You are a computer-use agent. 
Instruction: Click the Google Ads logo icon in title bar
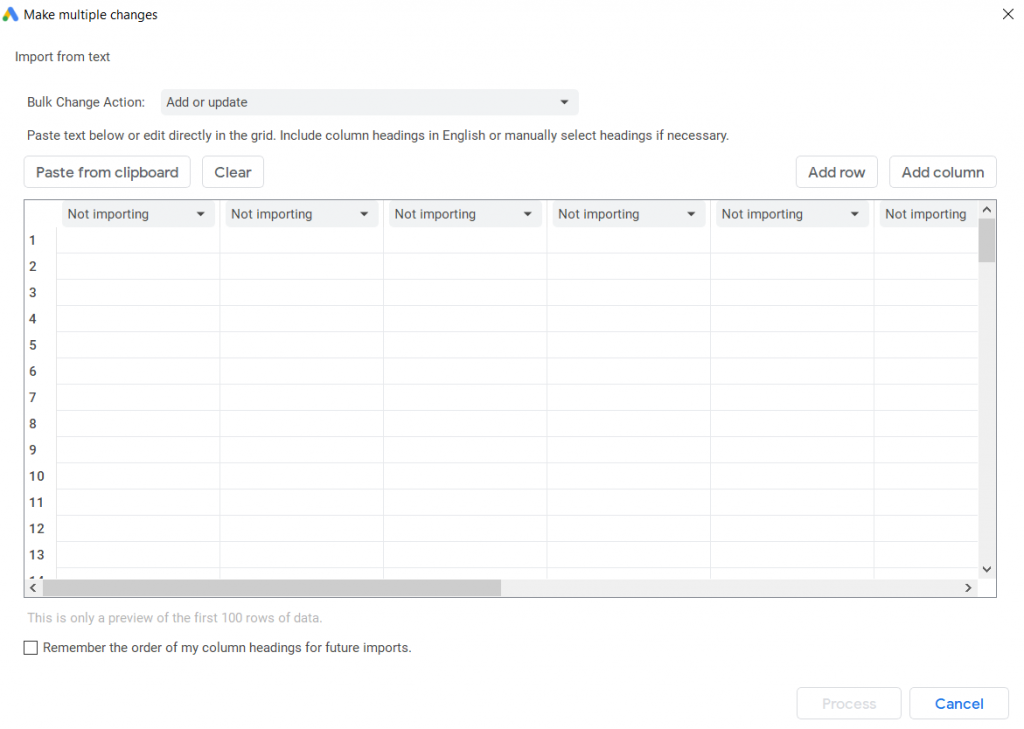click(11, 15)
